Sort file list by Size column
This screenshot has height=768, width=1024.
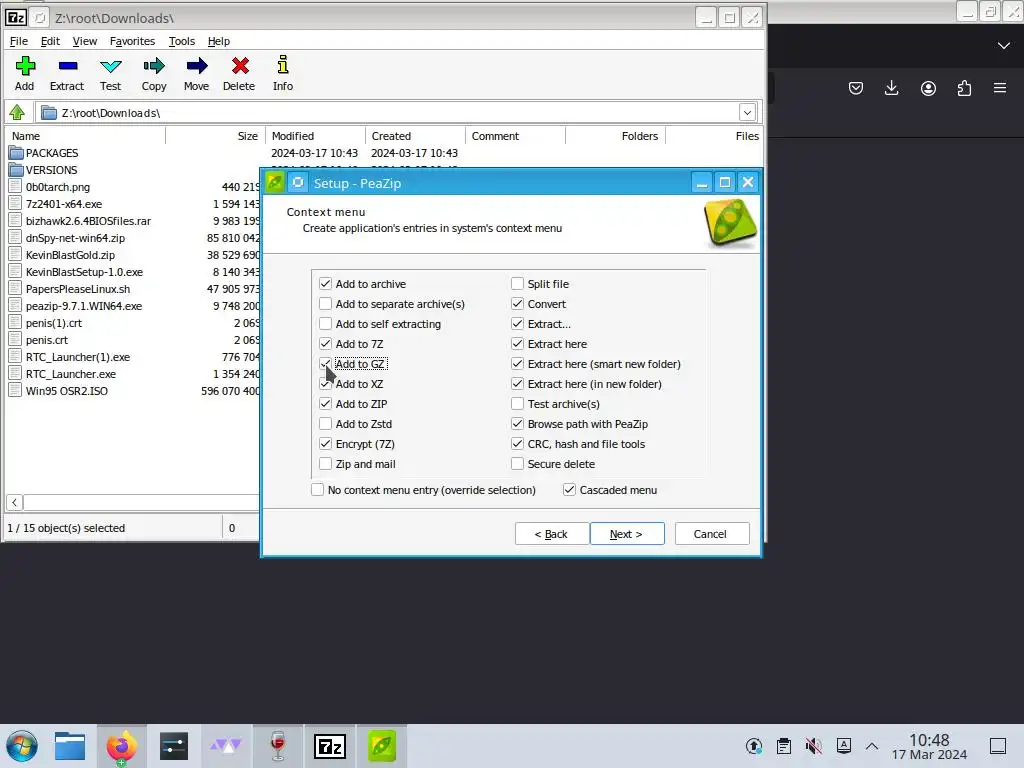[x=216, y=136]
